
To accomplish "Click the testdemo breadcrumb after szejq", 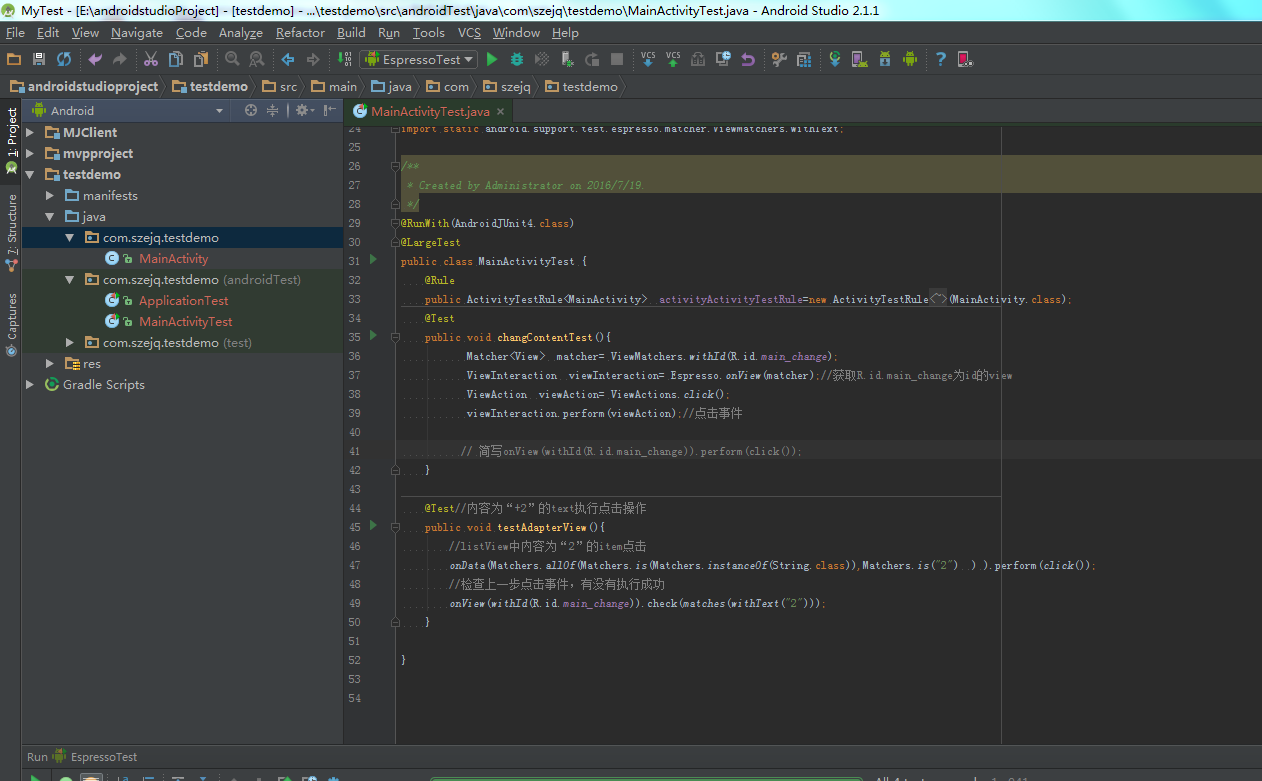I will [589, 87].
